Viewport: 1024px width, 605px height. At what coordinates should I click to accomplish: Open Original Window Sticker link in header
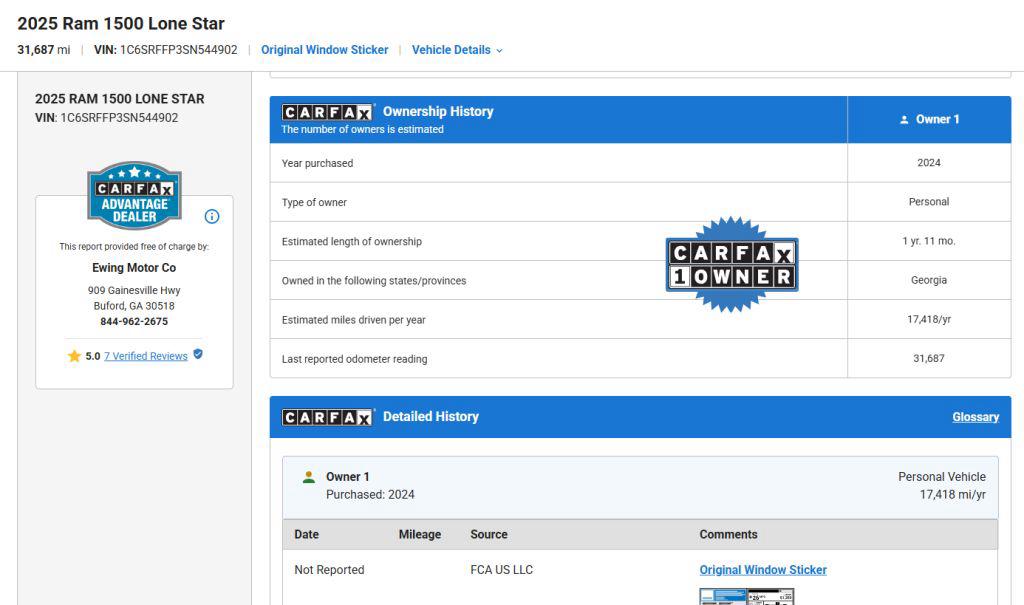pos(325,50)
